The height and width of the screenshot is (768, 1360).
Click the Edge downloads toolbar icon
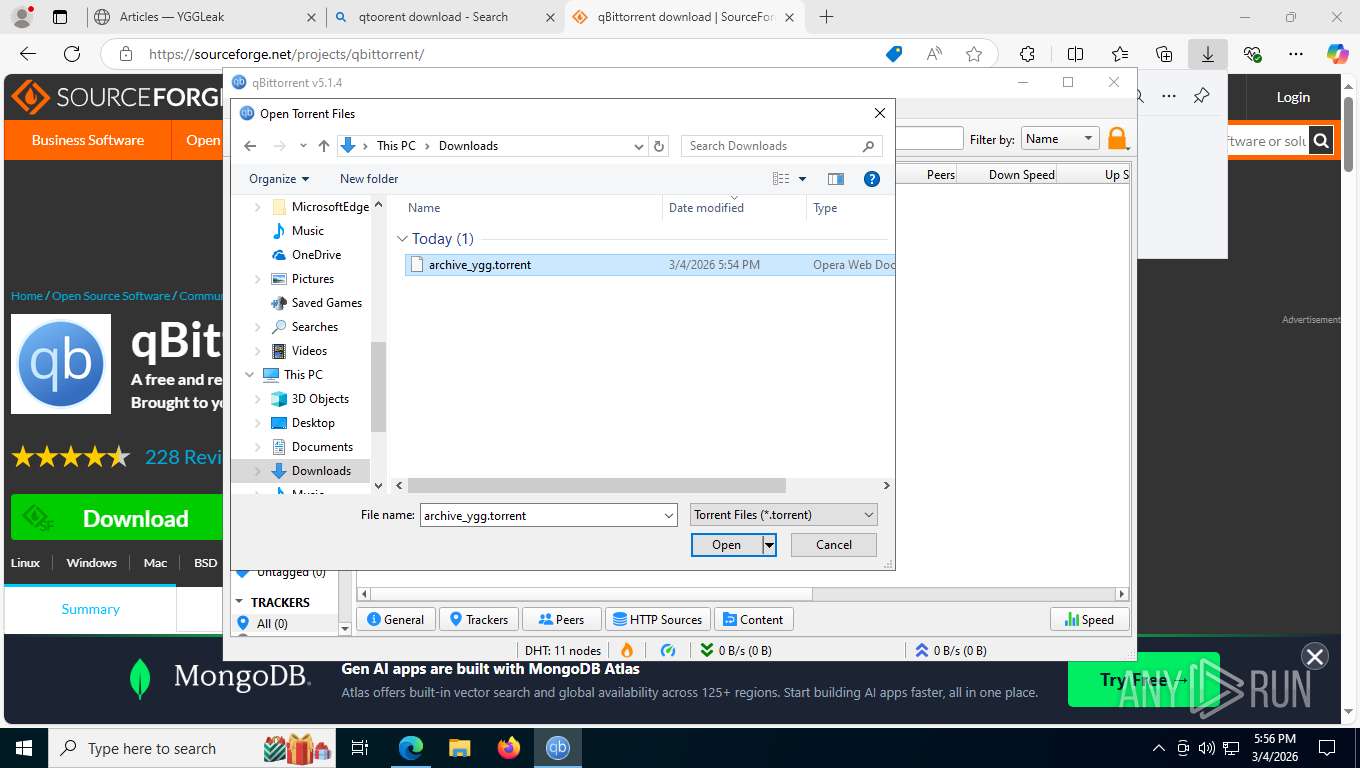click(1208, 54)
